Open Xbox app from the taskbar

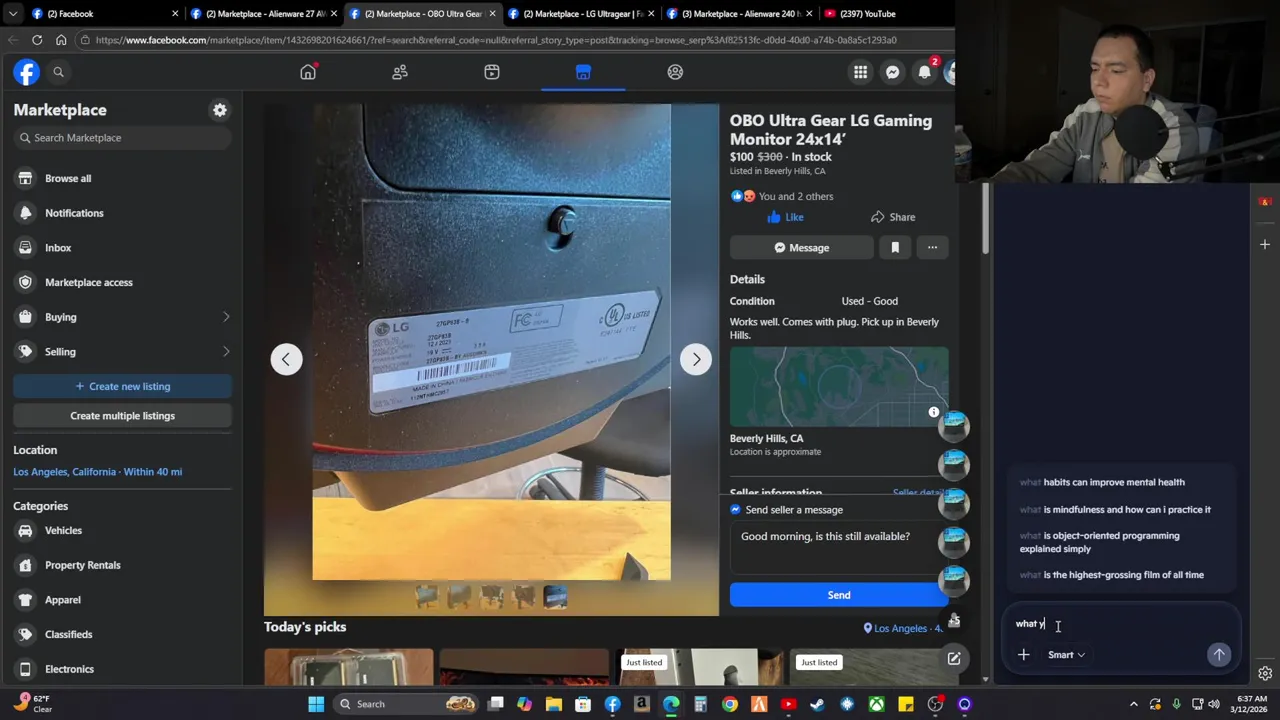[876, 704]
